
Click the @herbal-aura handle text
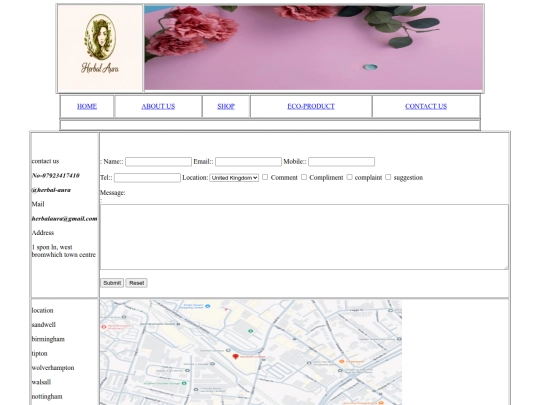pos(51,190)
